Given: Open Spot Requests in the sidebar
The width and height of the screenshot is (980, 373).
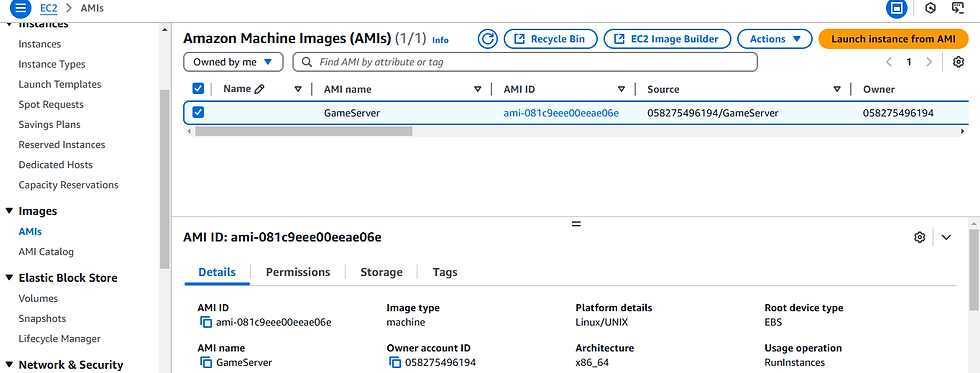Looking at the screenshot, I should [x=51, y=104].
